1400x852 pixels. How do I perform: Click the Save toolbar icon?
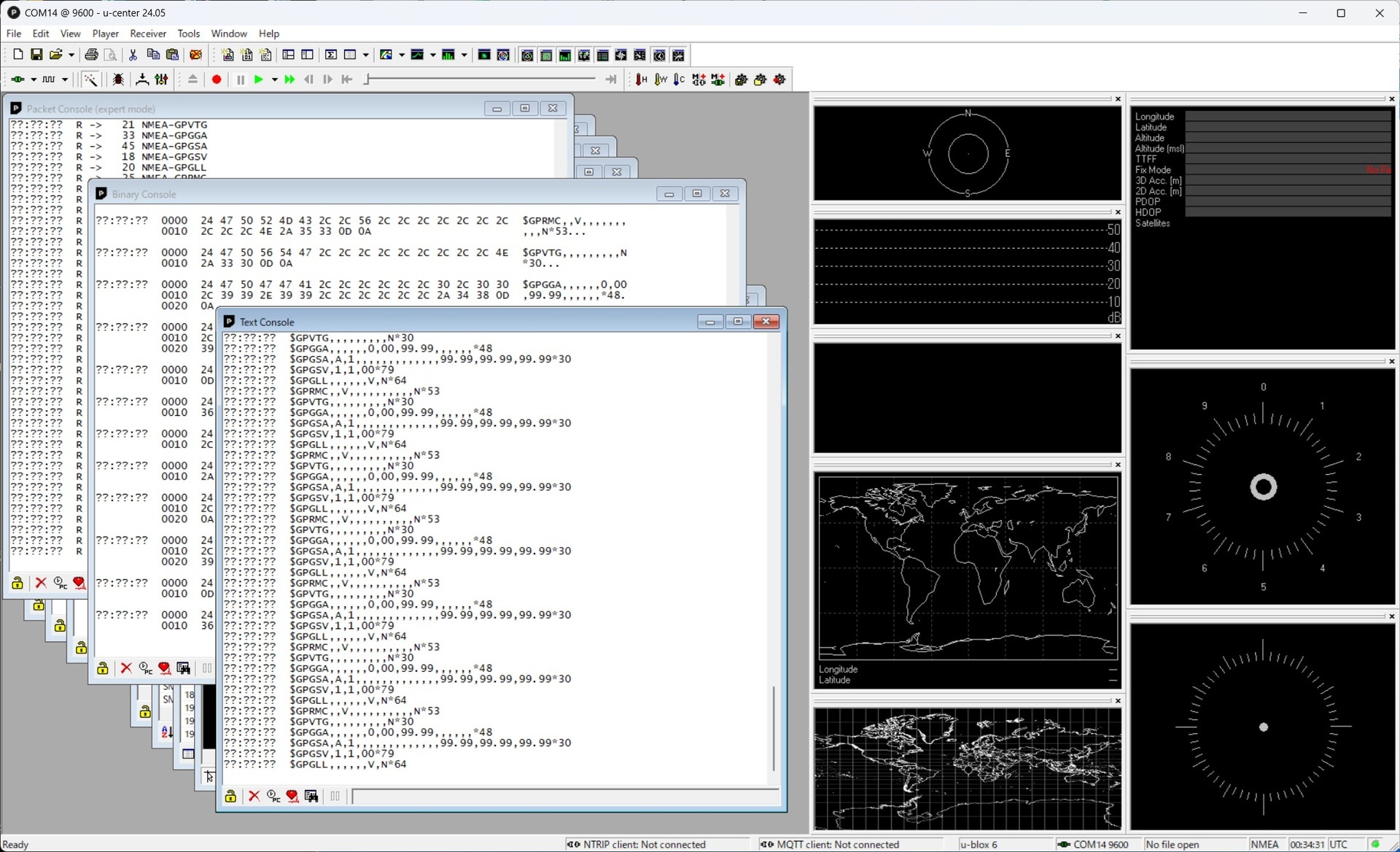coord(36,55)
